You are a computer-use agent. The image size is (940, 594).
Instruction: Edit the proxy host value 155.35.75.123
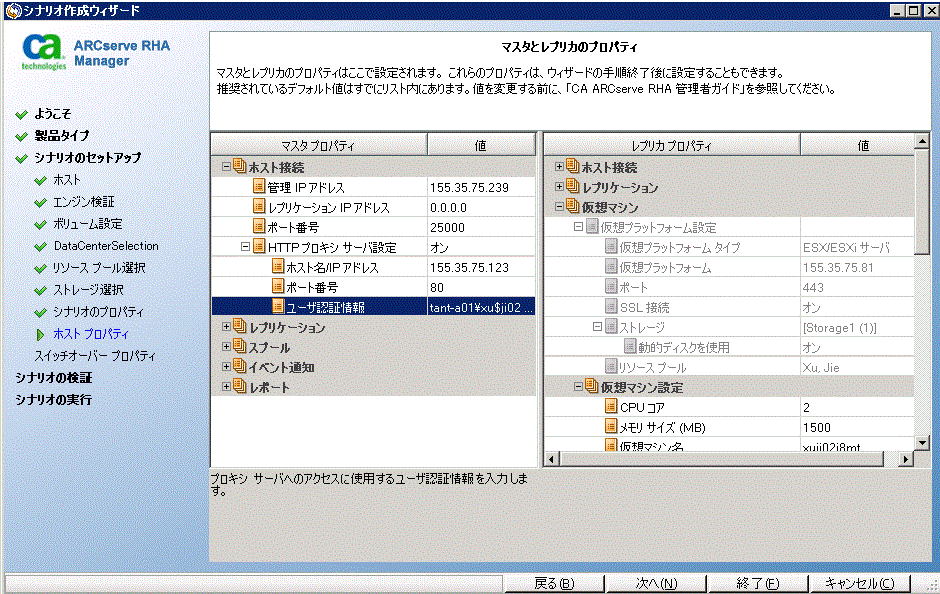click(x=481, y=267)
